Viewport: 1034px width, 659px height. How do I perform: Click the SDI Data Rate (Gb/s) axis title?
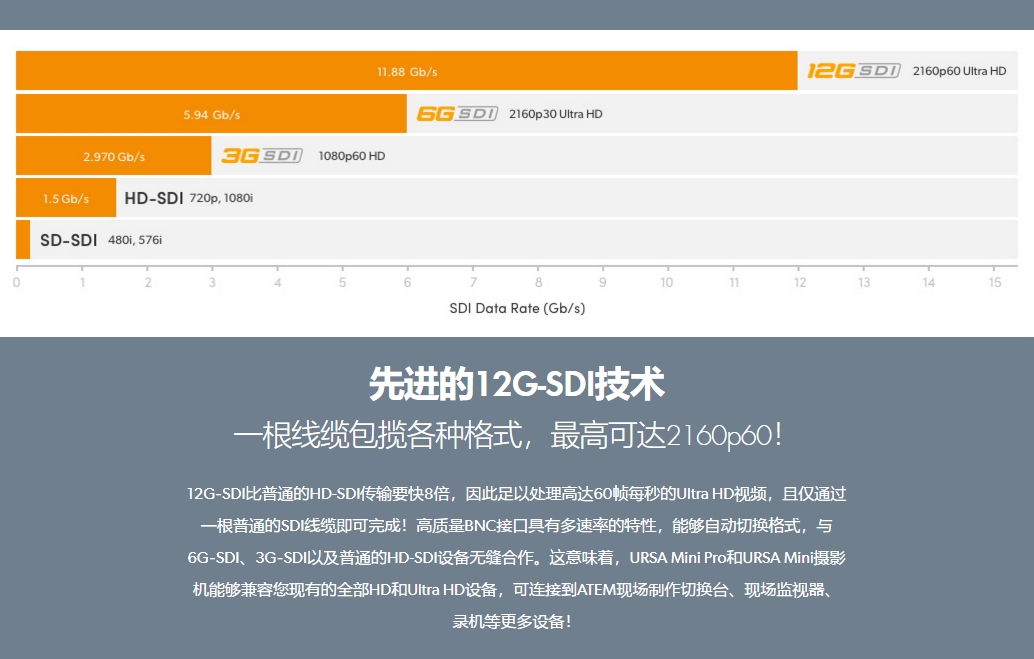point(517,308)
